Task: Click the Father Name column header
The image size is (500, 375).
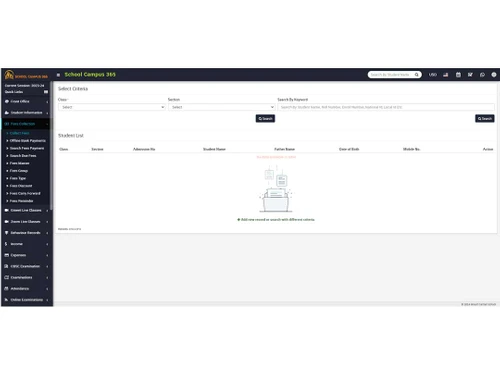Action: [284, 149]
